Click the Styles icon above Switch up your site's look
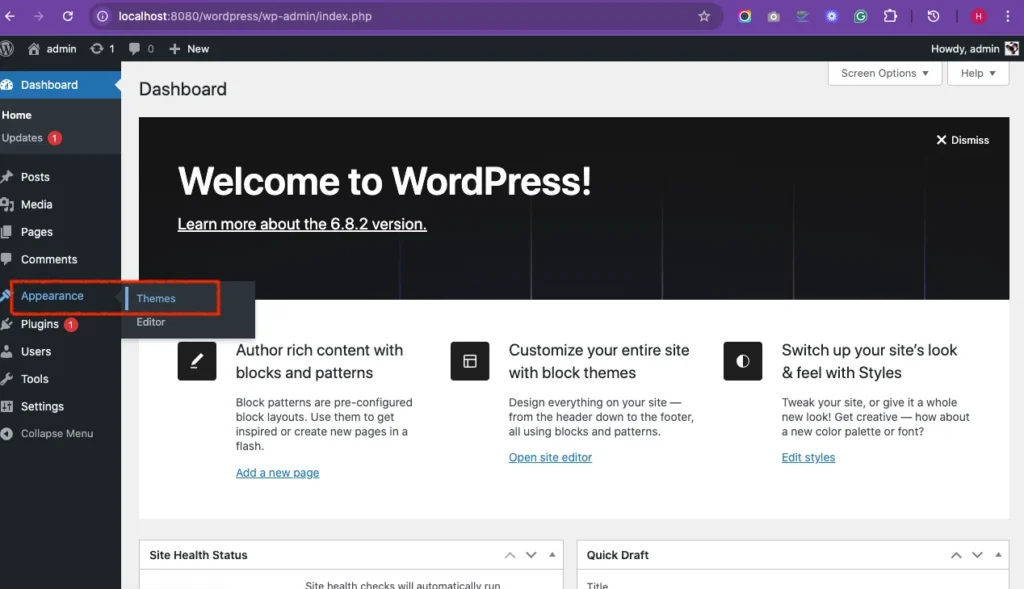 742,361
